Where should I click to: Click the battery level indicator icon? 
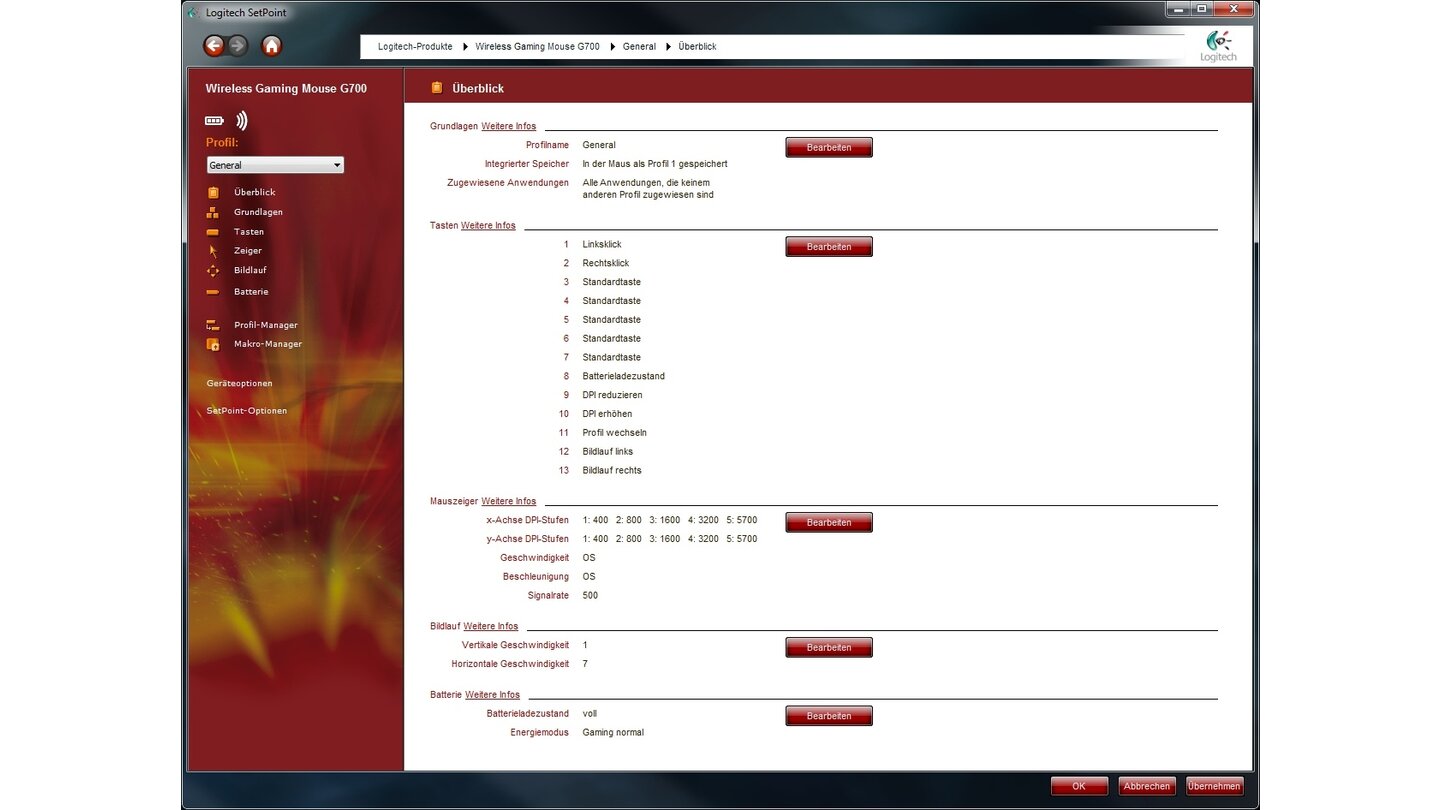click(x=215, y=121)
